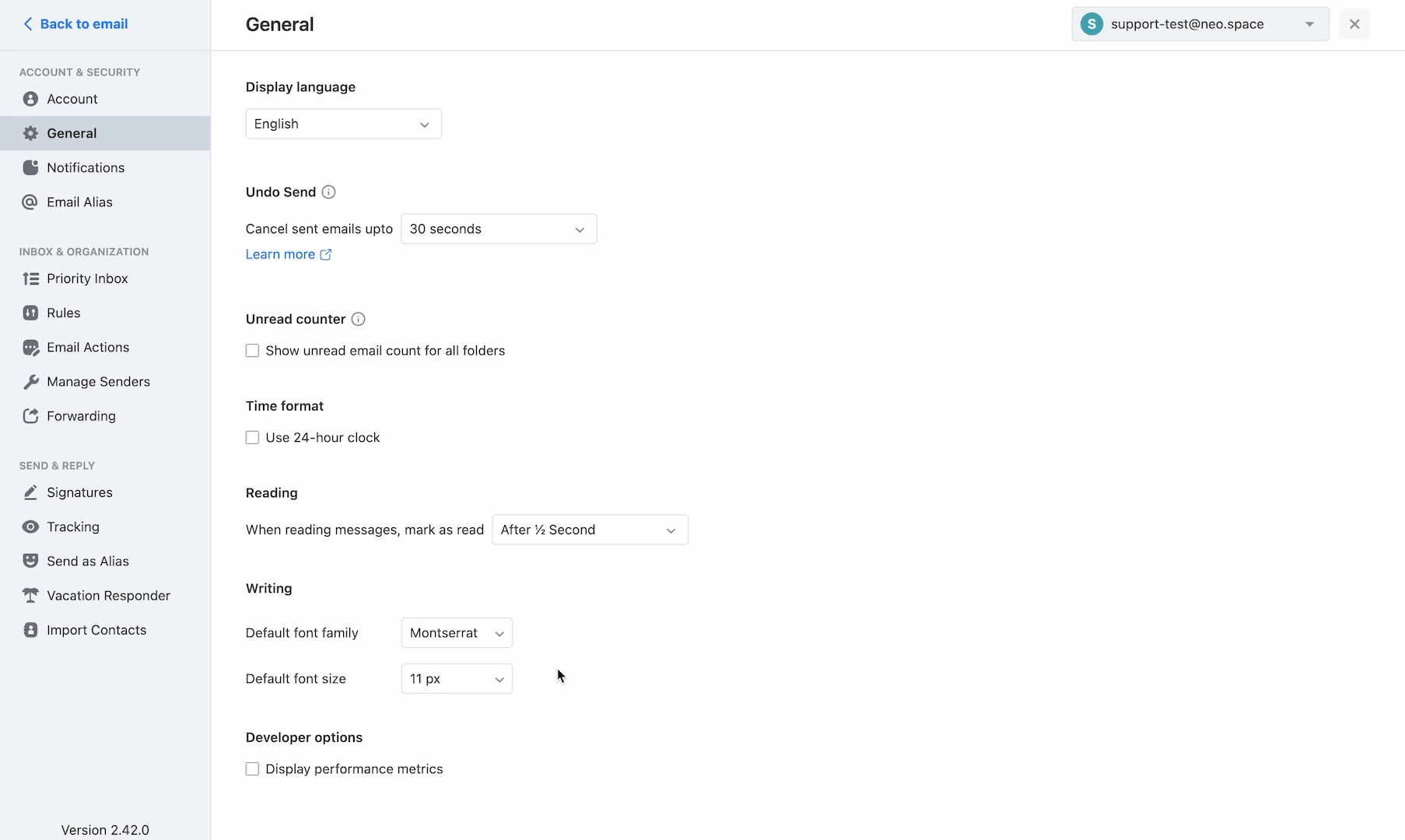The image size is (1405, 840).
Task: Click the Email Alias at-sign icon
Action: (x=30, y=202)
